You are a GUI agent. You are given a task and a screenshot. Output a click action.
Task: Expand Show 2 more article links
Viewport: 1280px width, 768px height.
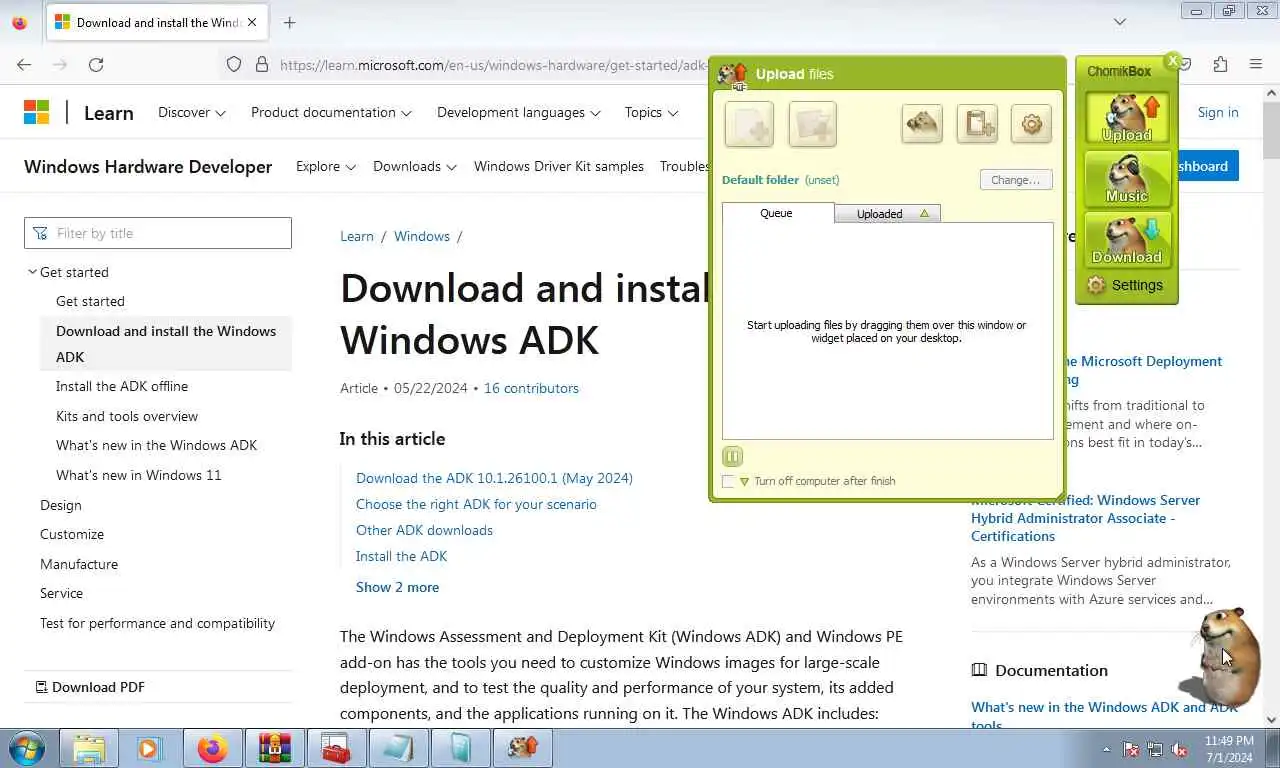pyautogui.click(x=397, y=587)
